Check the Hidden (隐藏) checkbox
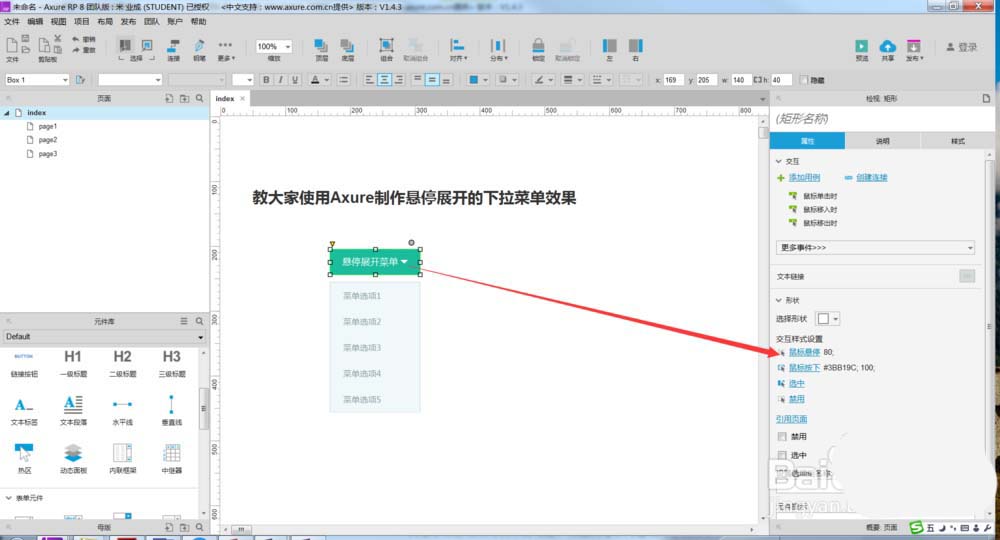 804,80
